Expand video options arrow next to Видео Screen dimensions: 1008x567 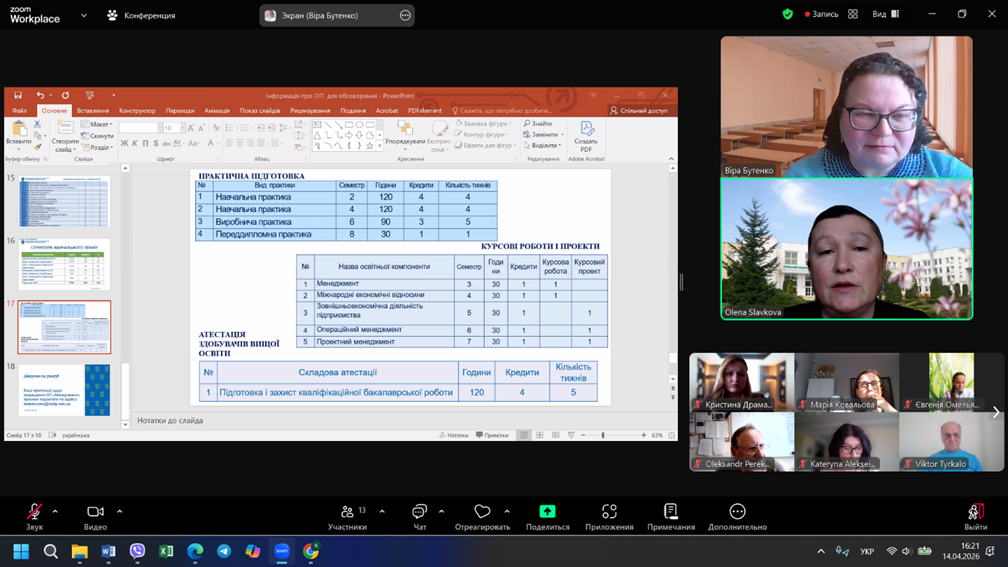[x=119, y=512]
